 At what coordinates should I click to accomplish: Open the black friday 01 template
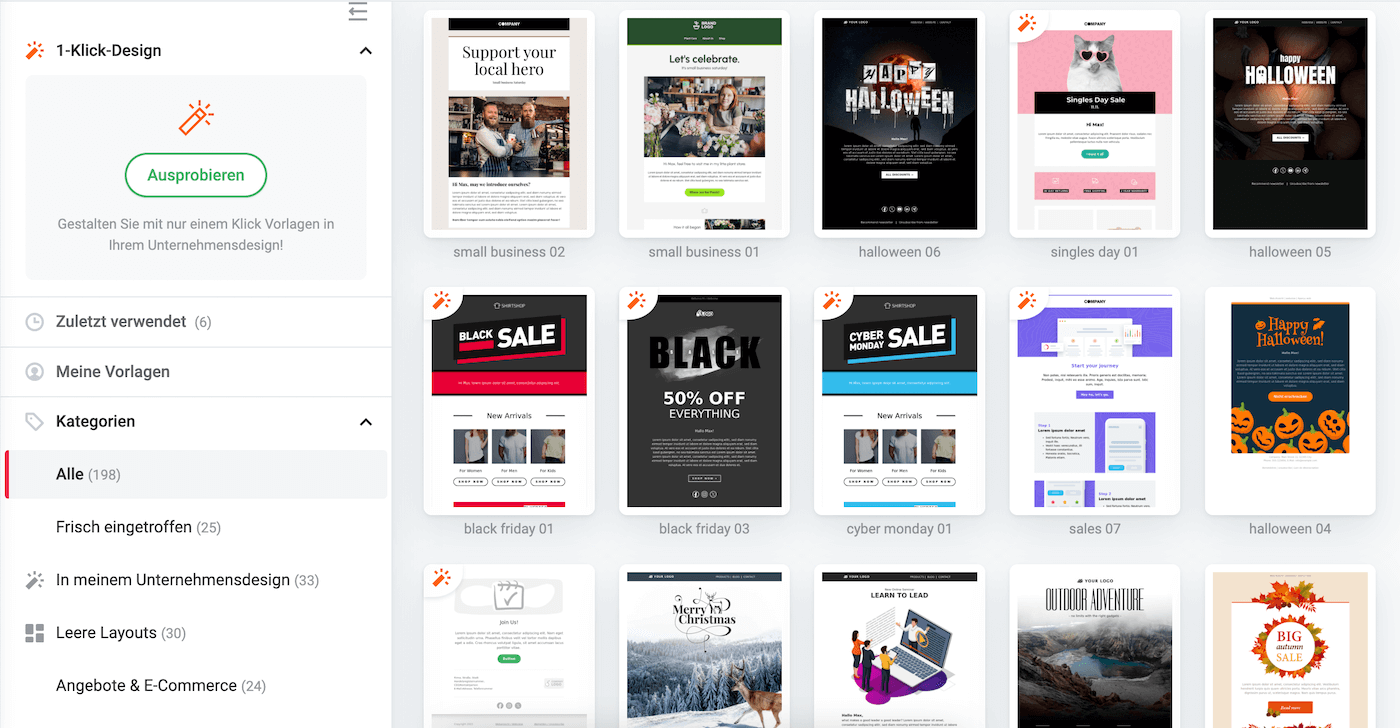tap(509, 401)
